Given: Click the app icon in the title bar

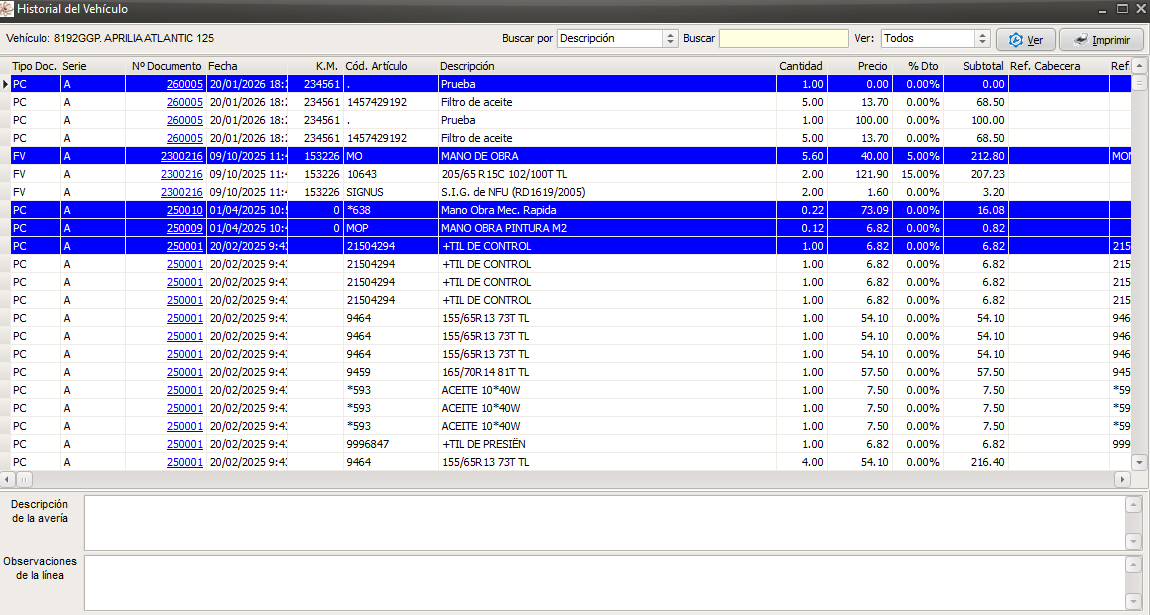Looking at the screenshot, I should click(x=7, y=10).
